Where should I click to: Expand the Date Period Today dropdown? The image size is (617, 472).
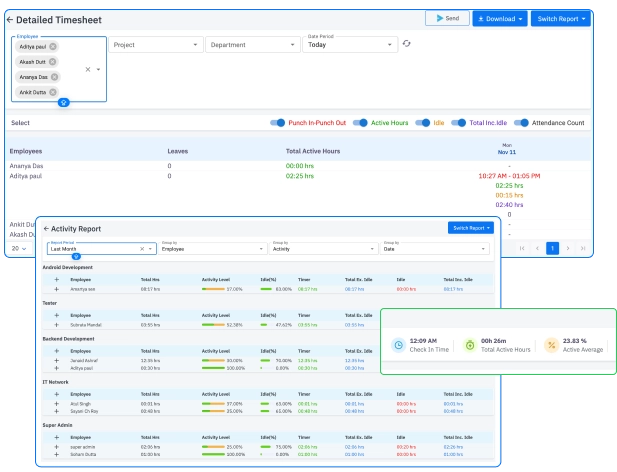point(350,45)
